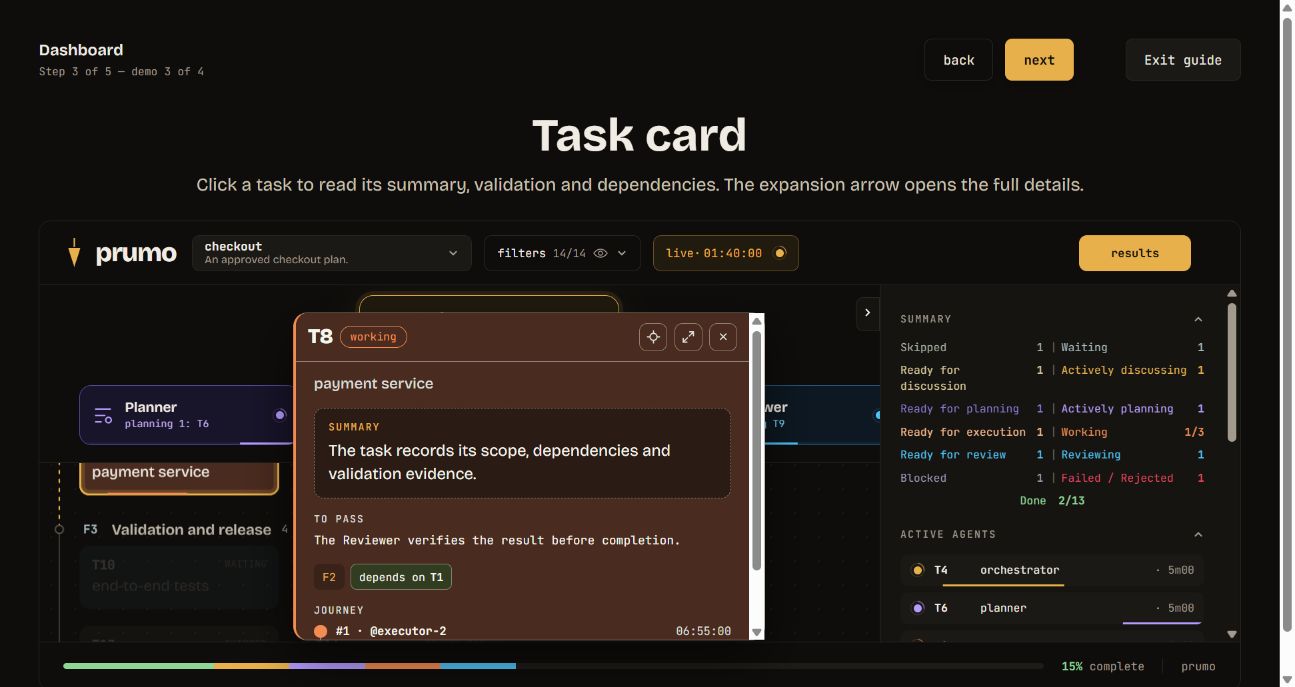Click the back button
Image resolution: width=1295 pixels, height=687 pixels.
click(x=958, y=60)
